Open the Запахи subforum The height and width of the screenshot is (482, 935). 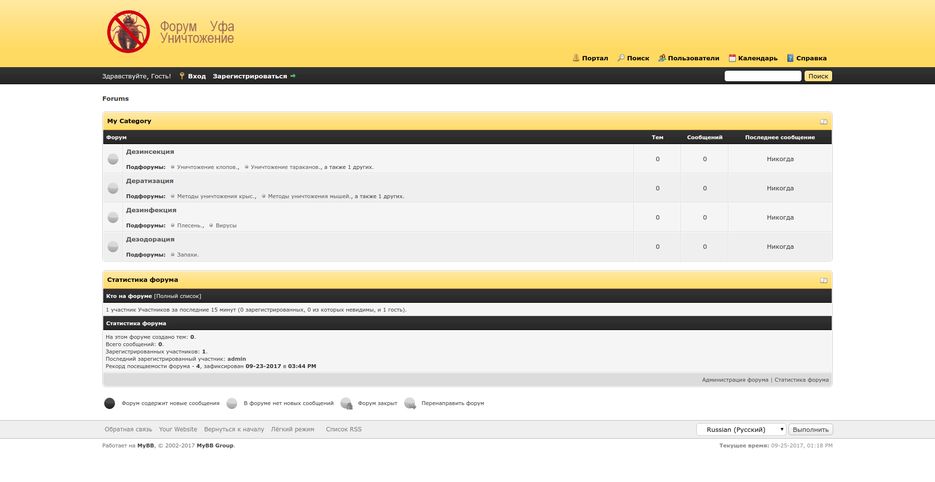[x=187, y=255]
